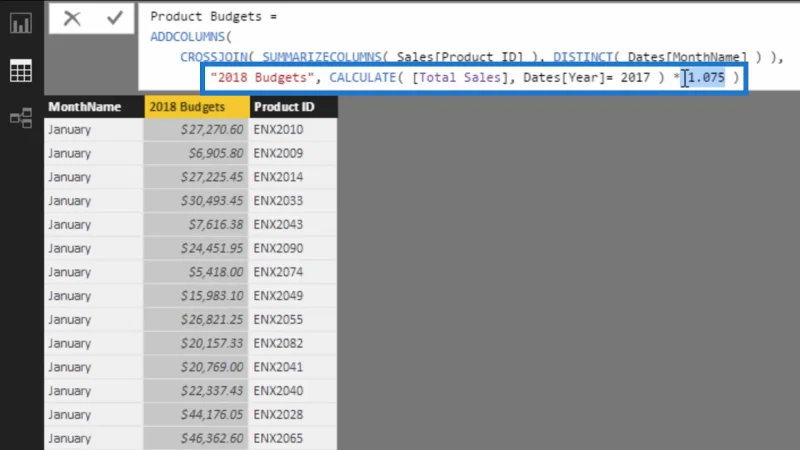Viewport: 800px width, 450px height.
Task: Select the ENX2009 product cell
Action: click(x=293, y=153)
